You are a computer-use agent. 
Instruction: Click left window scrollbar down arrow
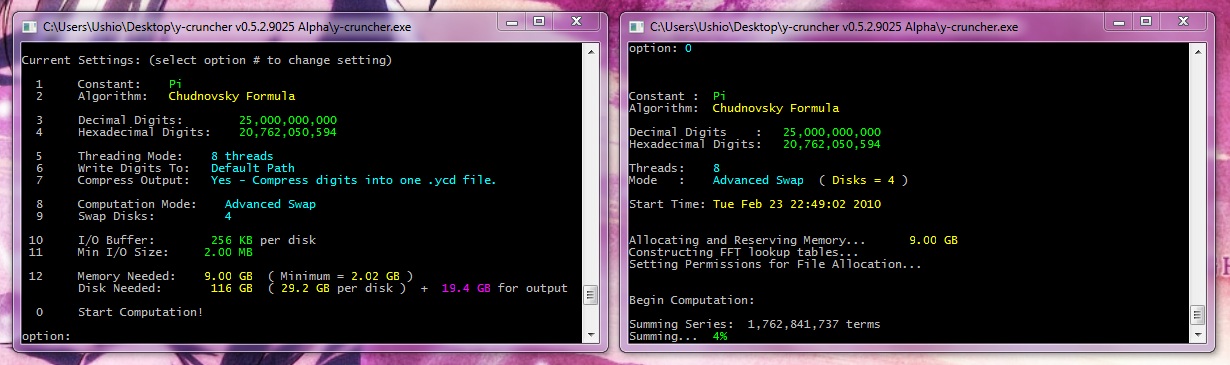pos(591,335)
